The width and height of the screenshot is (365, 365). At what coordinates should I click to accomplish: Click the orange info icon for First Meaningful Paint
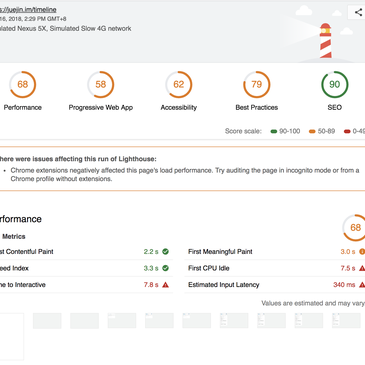(362, 252)
